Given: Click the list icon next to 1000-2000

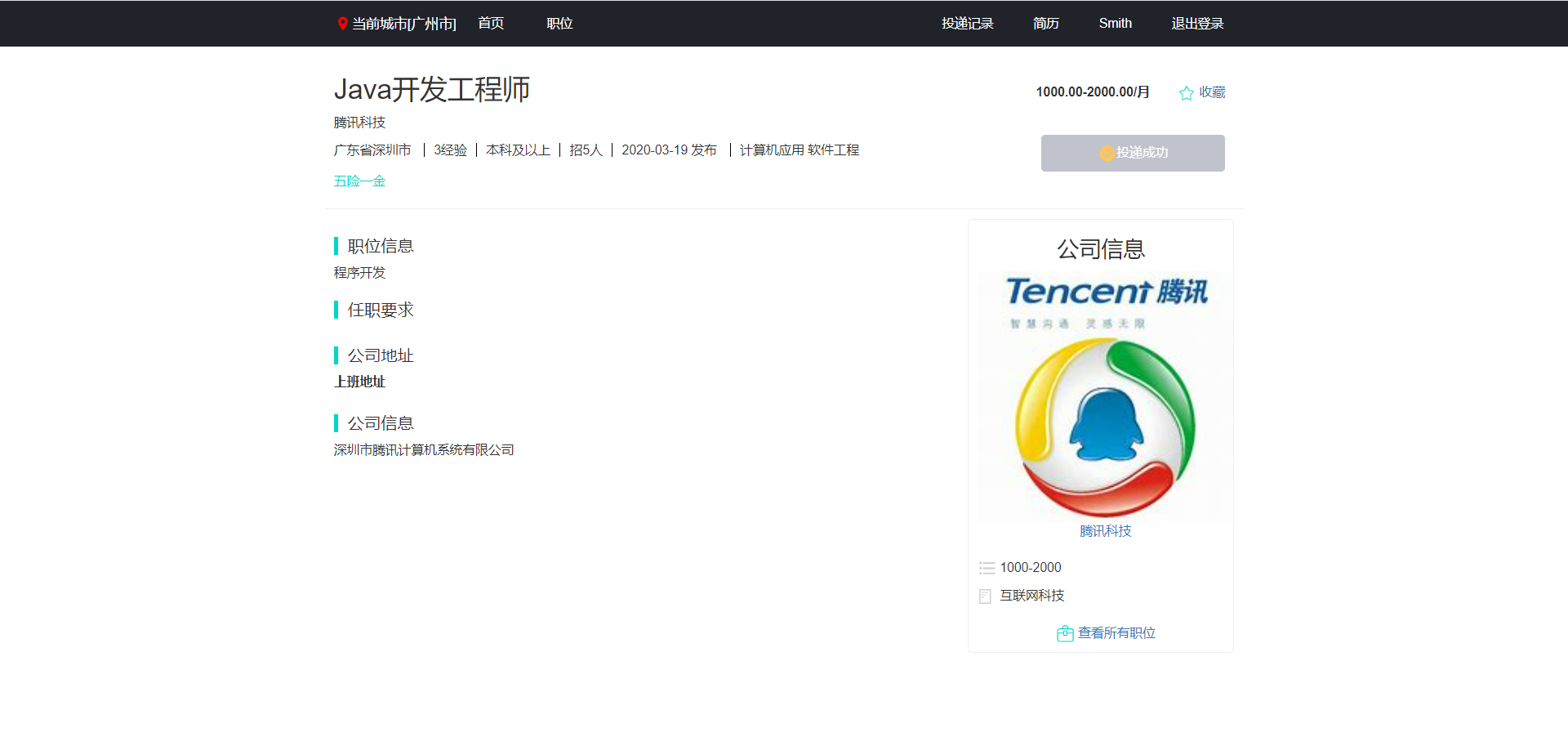Looking at the screenshot, I should tap(987, 568).
